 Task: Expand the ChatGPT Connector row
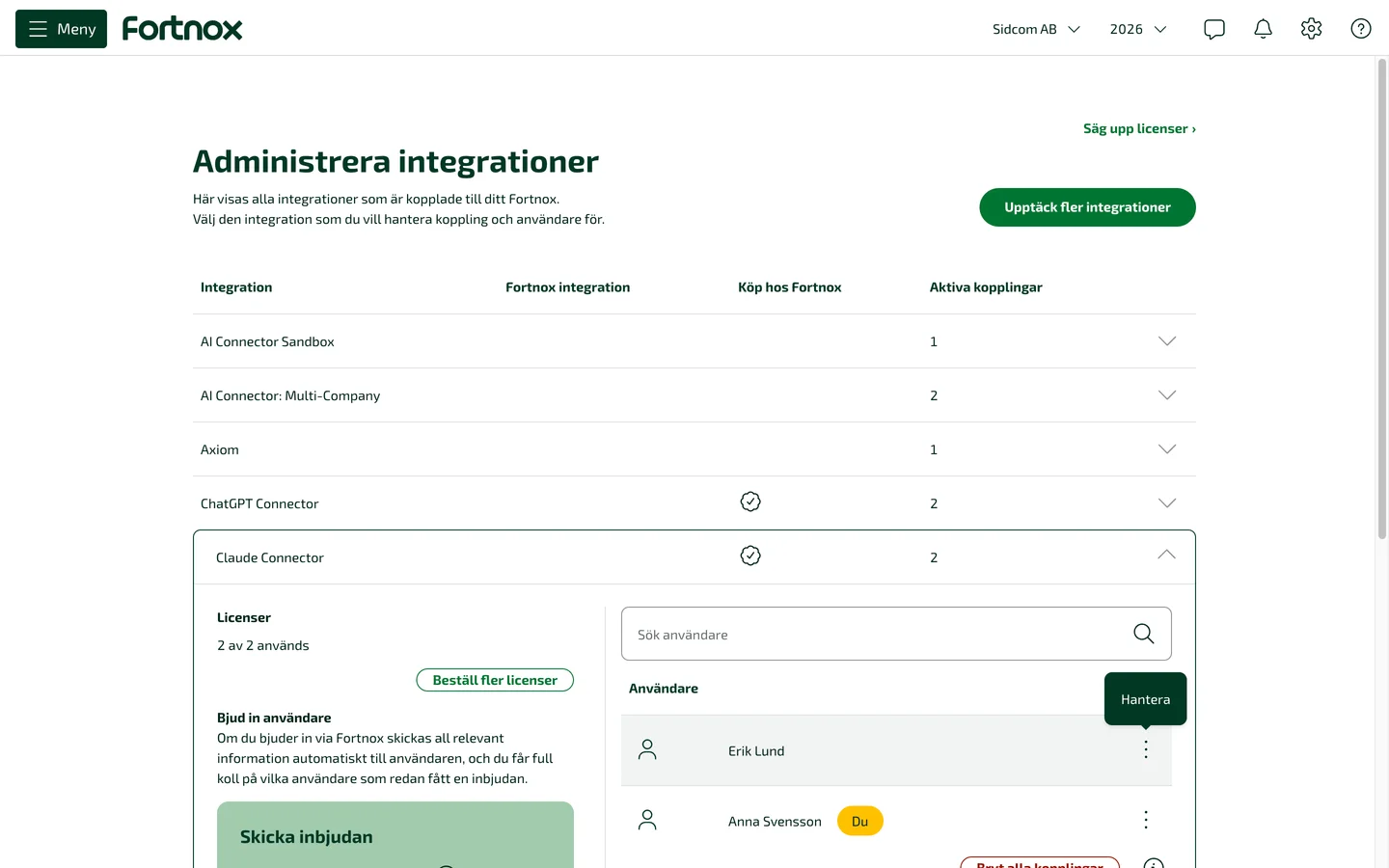1167,503
